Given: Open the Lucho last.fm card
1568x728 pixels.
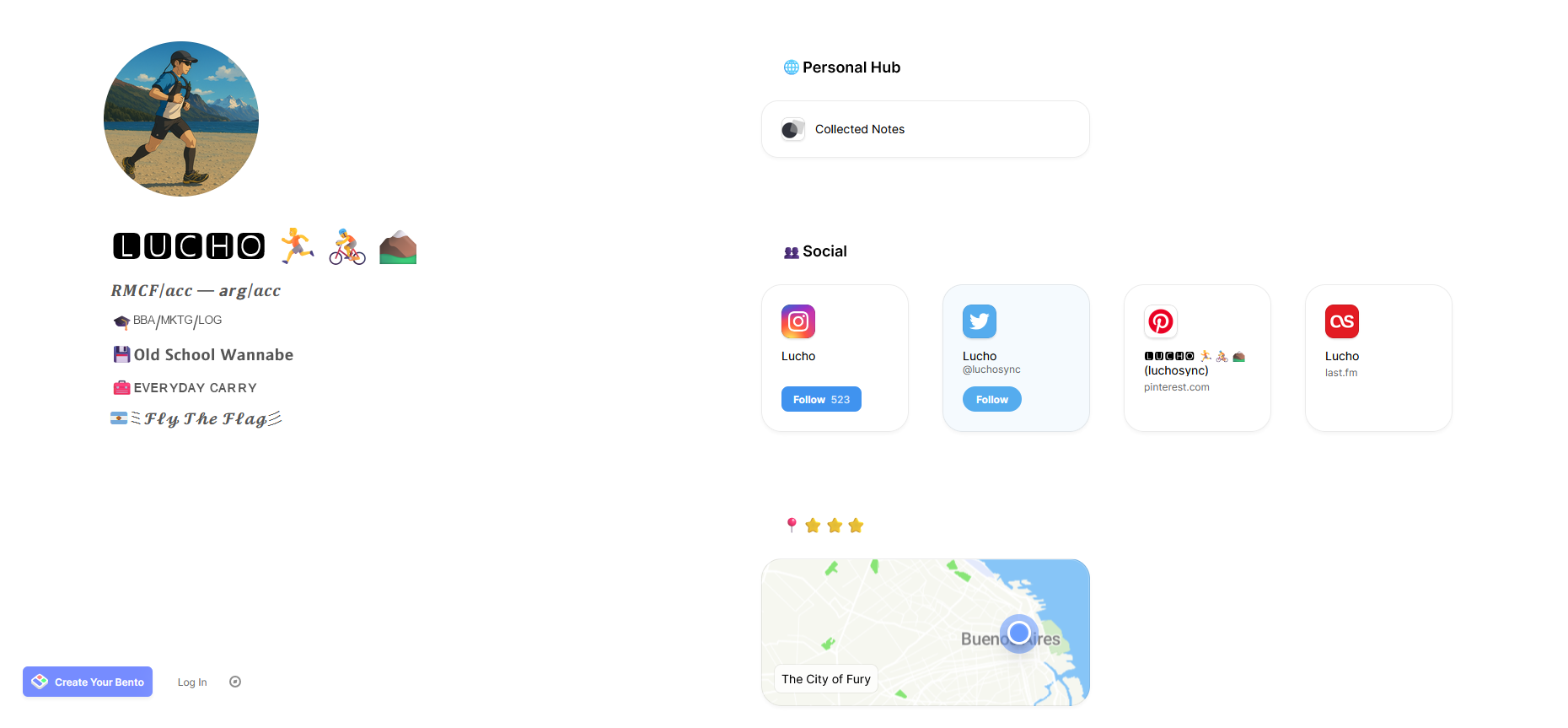Looking at the screenshot, I should [1378, 358].
